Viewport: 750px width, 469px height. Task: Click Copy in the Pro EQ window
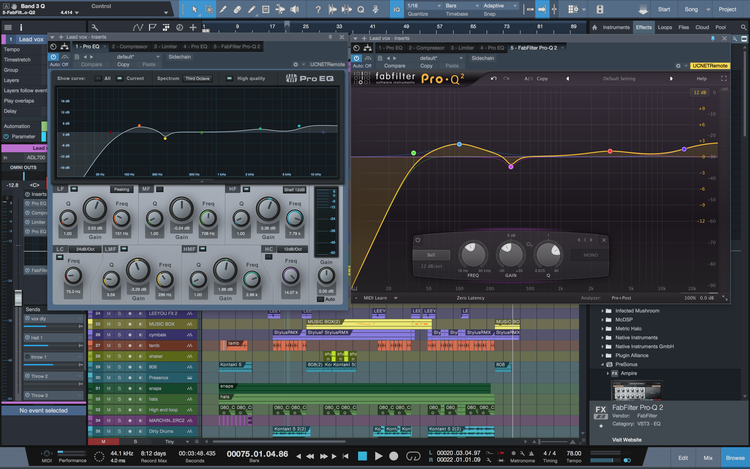coord(123,64)
